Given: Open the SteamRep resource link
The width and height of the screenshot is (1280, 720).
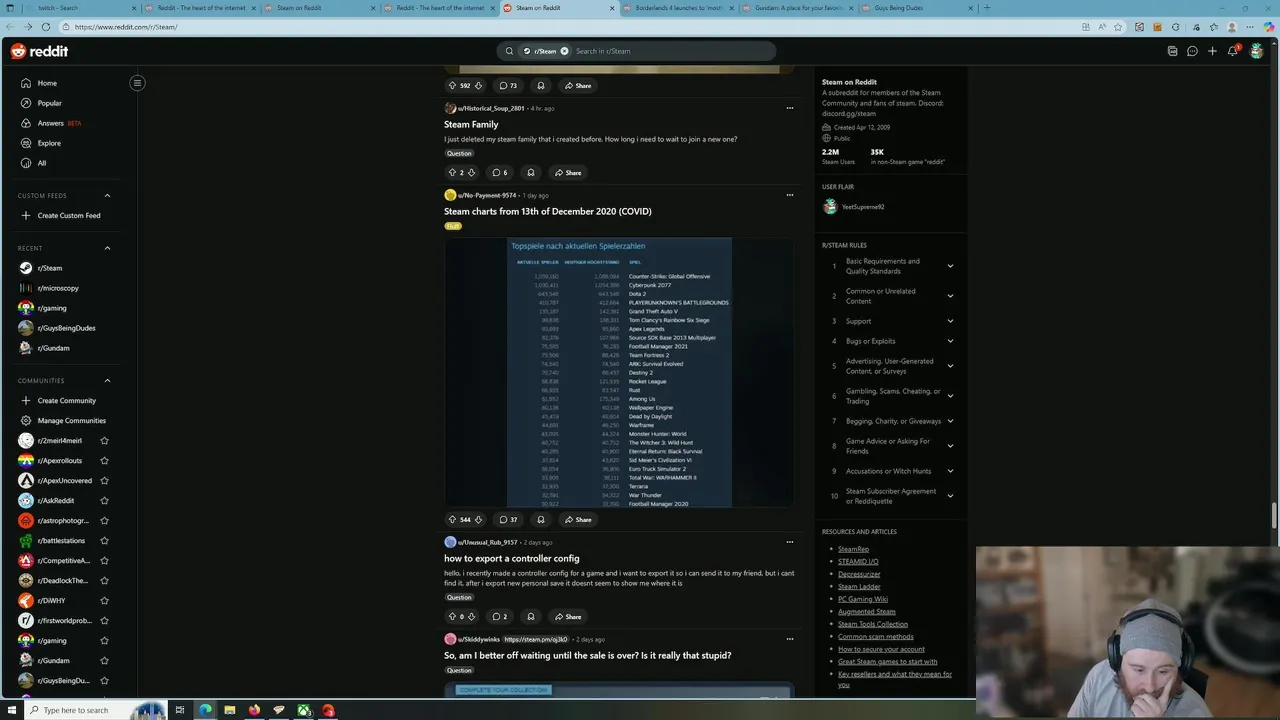Looking at the screenshot, I should pyautogui.click(x=853, y=549).
